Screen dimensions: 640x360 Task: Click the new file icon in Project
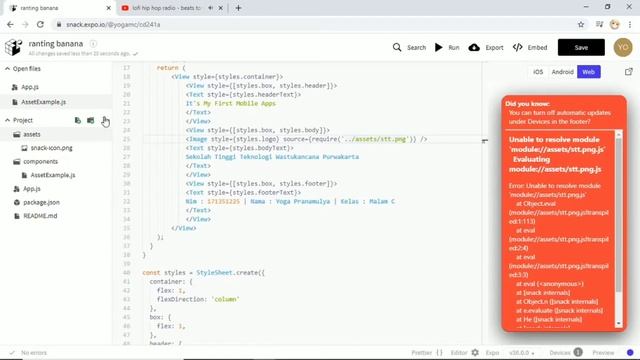click(x=78, y=120)
